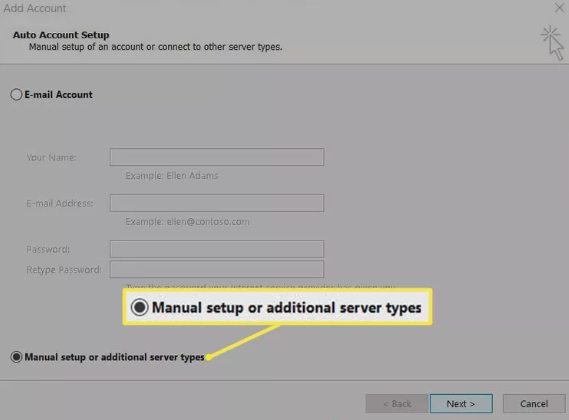Click the Example: Ellen Adams hint text

click(x=172, y=176)
